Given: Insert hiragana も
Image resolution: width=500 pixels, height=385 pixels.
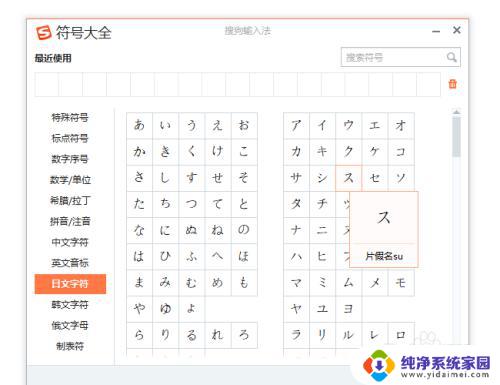Looking at the screenshot, I should tap(244, 283).
